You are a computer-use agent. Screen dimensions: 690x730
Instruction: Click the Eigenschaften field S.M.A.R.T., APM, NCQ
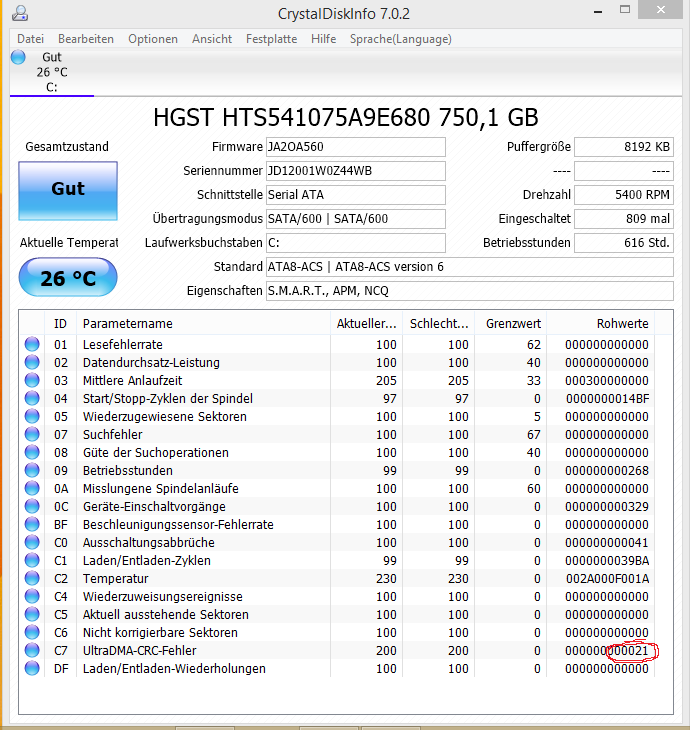(470, 291)
